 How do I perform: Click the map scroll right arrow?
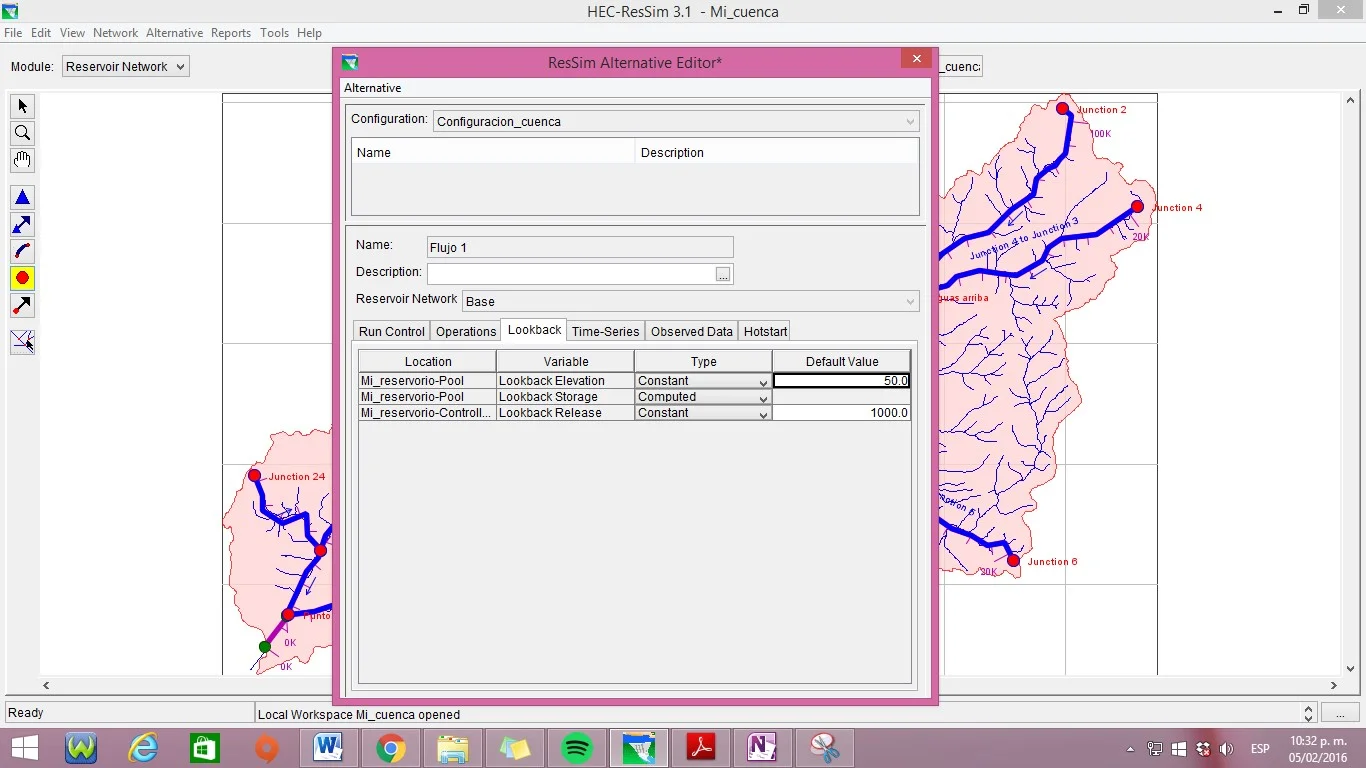(1334, 686)
